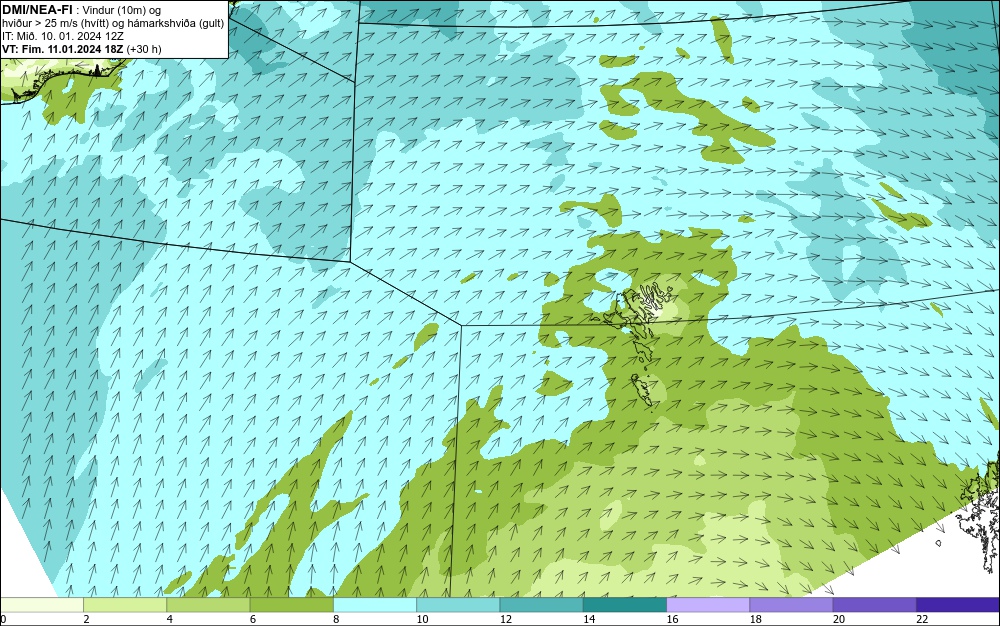The image size is (1000, 626).
Task: Click the 0–2 m/s pale yellow legend swatch
Action: coord(41,605)
